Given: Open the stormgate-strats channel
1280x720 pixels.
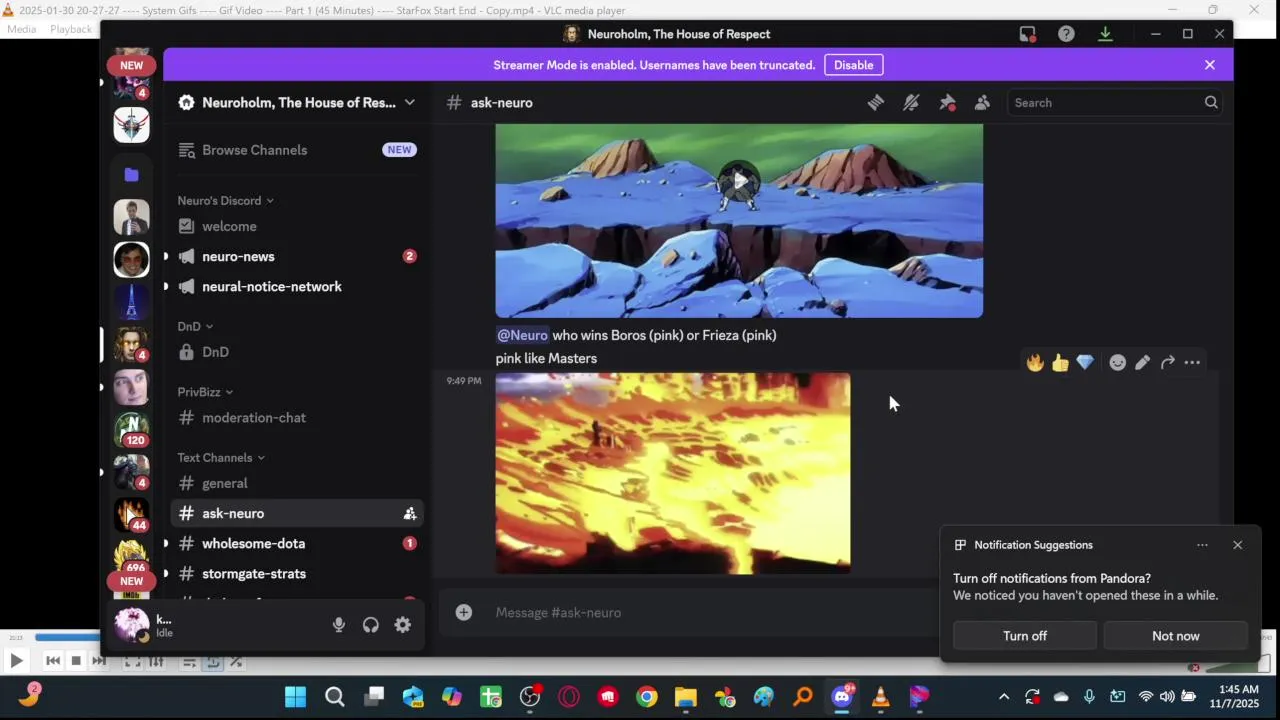Looking at the screenshot, I should click(x=296, y=573).
